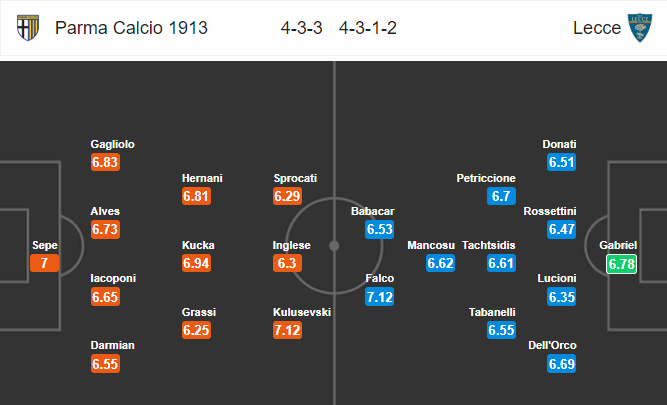The height and width of the screenshot is (405, 667).
Task: Open the Lecce team name link
Action: tap(597, 28)
